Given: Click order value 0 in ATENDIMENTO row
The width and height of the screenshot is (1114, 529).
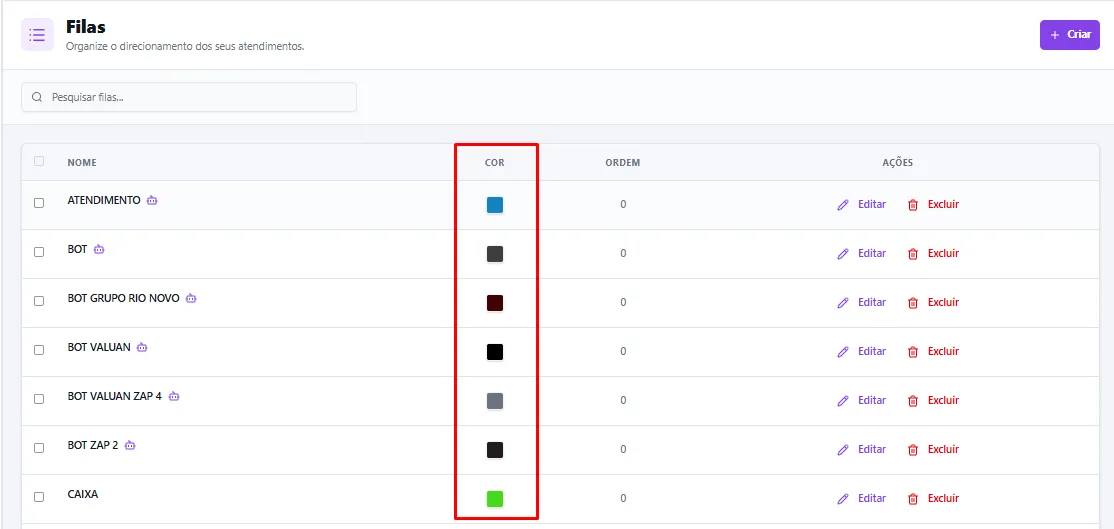Looking at the screenshot, I should (623, 204).
